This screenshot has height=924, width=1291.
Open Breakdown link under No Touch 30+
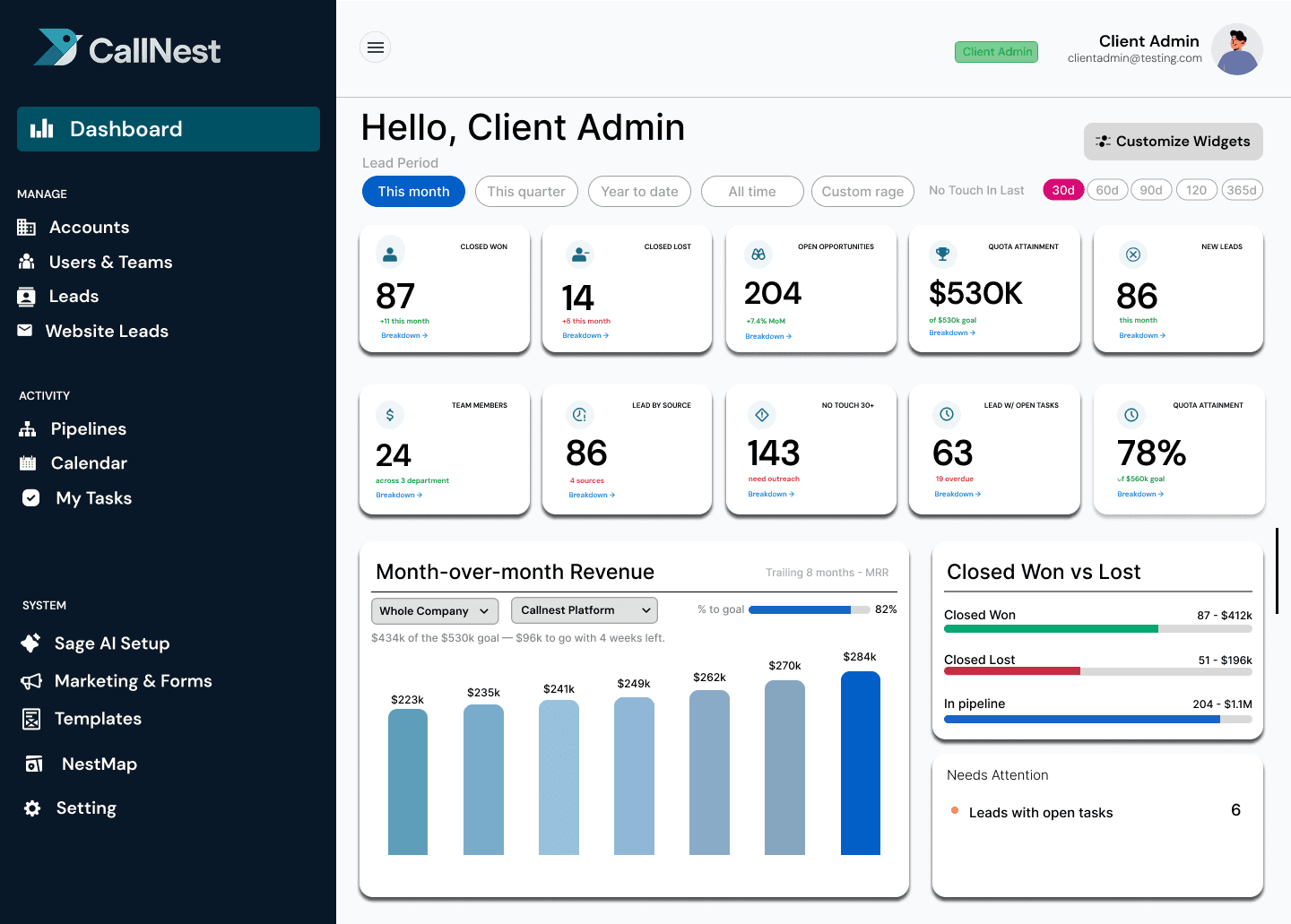tap(771, 494)
